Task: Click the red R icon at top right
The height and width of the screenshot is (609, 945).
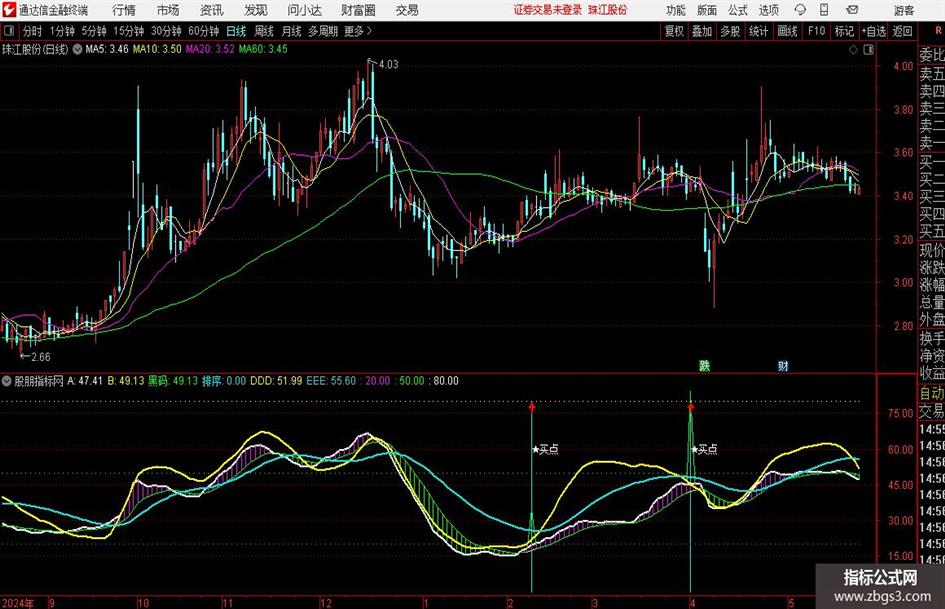Action: (938, 31)
